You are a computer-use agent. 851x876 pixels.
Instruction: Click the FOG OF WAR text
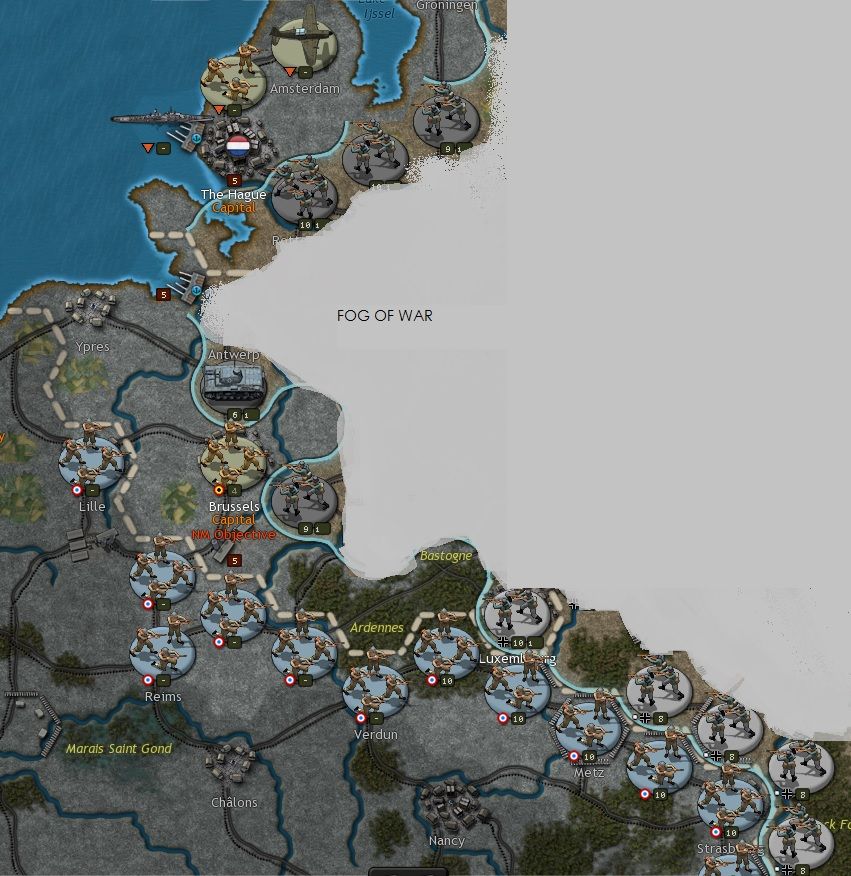click(384, 316)
